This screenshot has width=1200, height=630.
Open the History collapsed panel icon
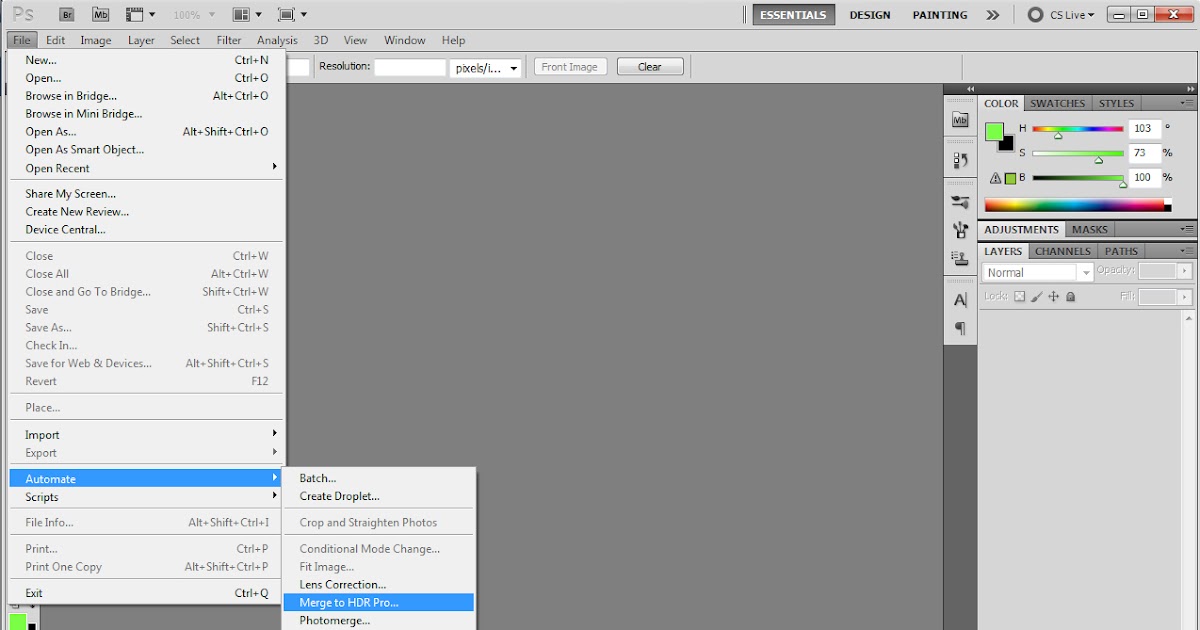point(961,160)
